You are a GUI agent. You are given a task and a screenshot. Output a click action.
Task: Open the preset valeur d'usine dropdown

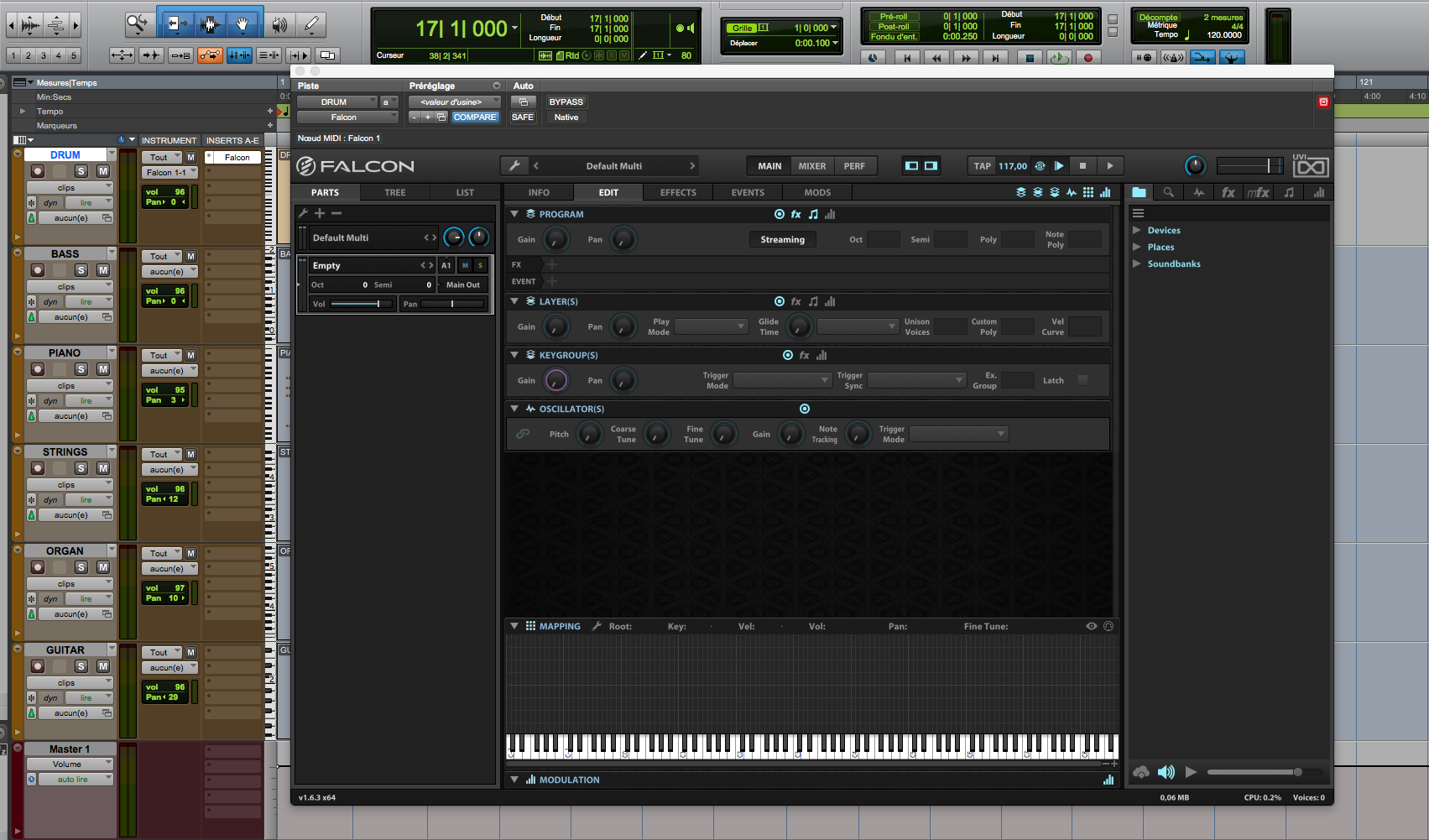455,102
